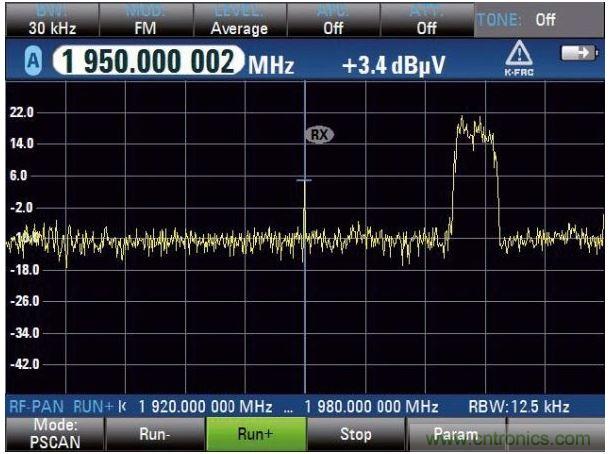Click the 1 980.000 000 MHz stop frequency

tap(371, 407)
